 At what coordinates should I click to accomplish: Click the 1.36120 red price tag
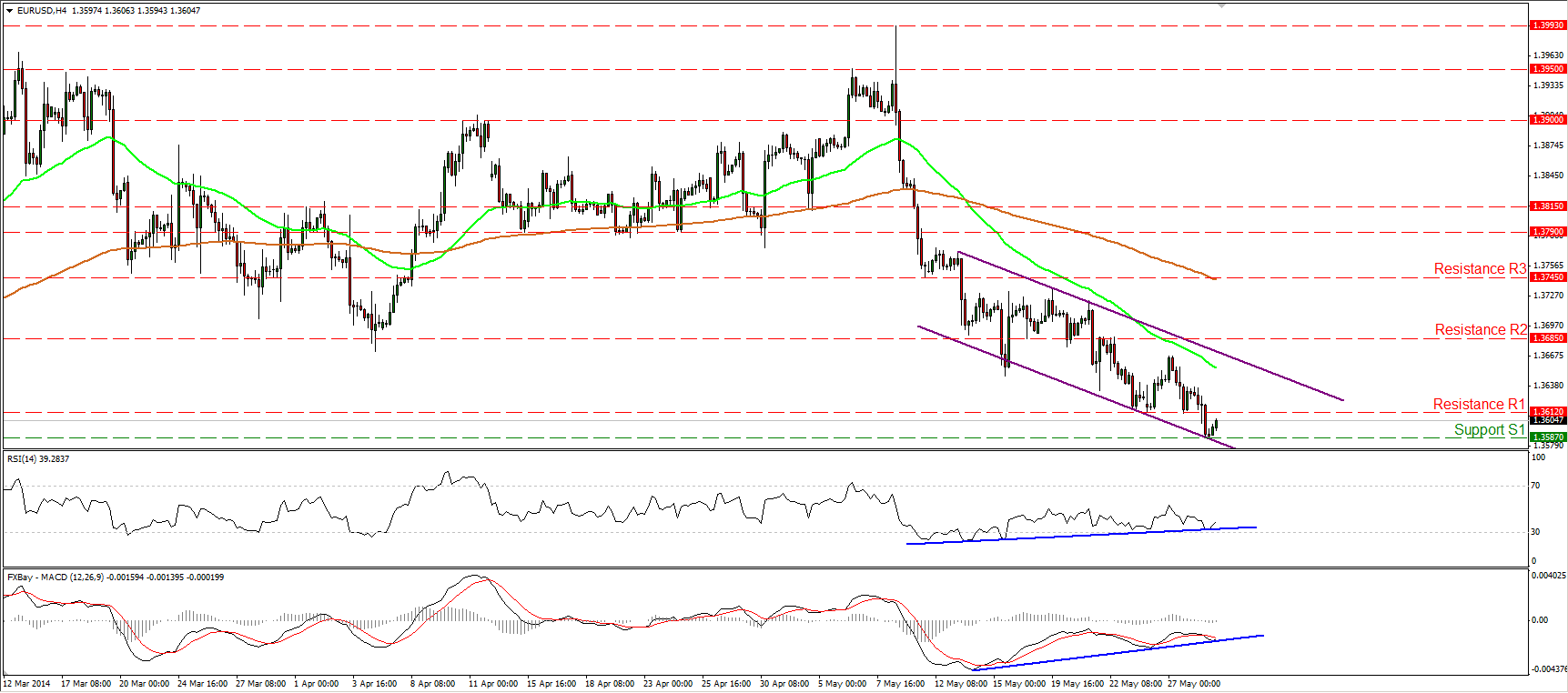coord(1548,412)
